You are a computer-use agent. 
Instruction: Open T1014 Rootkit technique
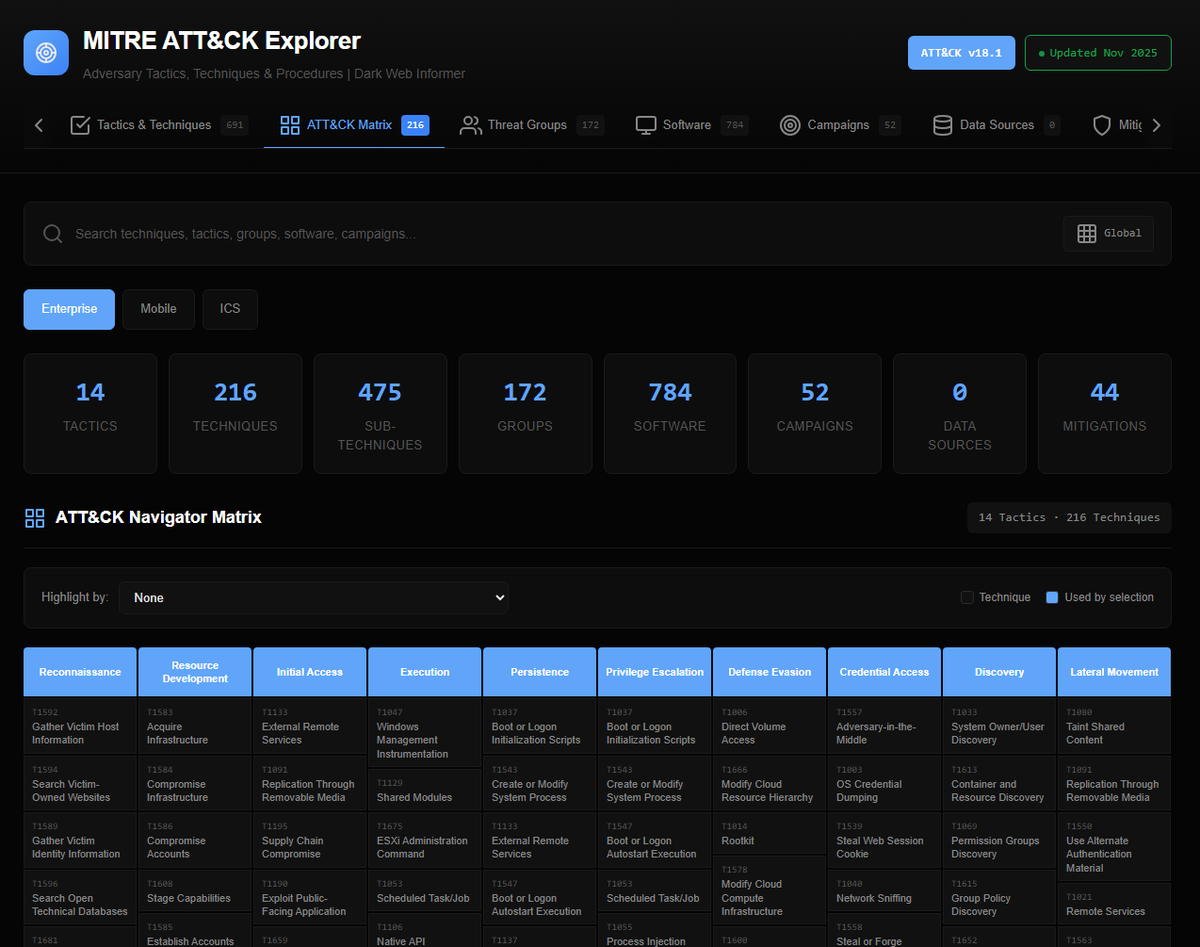pos(770,834)
